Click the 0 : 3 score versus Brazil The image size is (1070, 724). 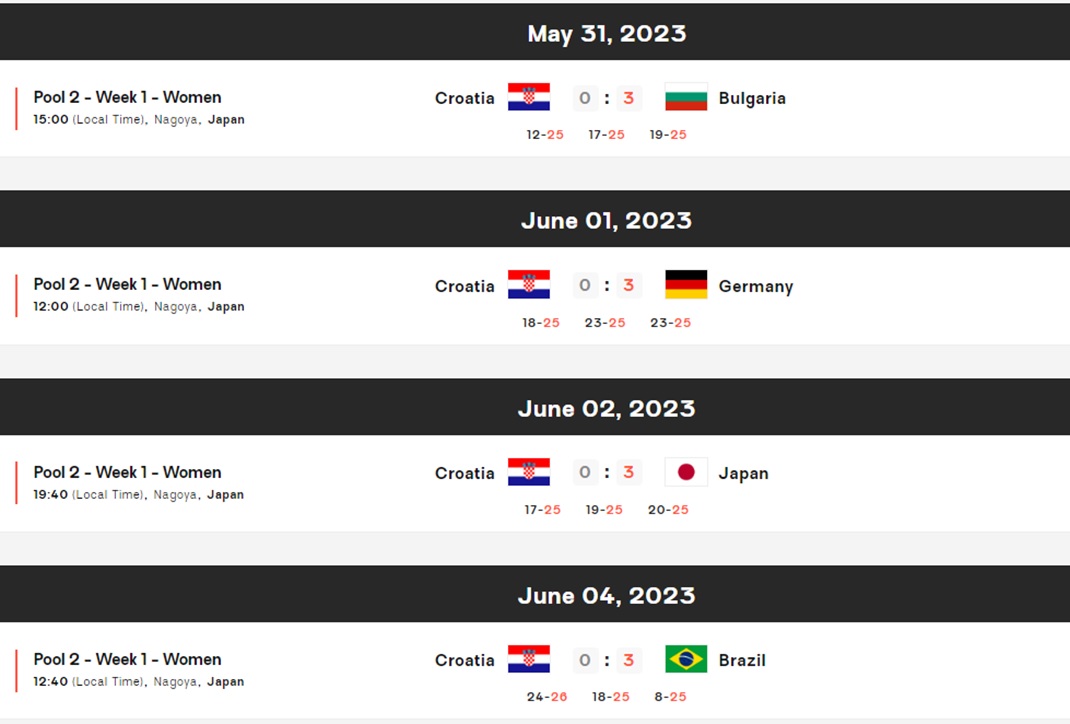point(607,660)
